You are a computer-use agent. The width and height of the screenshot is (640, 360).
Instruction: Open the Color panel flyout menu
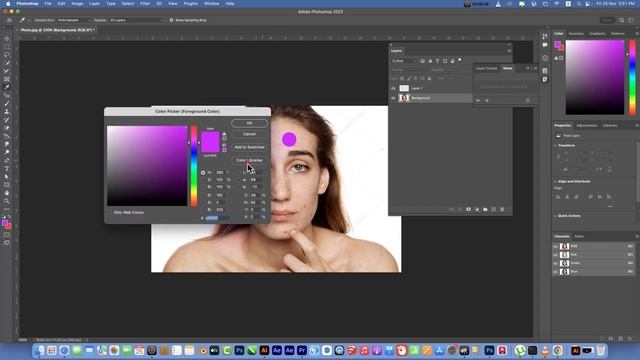[637, 33]
